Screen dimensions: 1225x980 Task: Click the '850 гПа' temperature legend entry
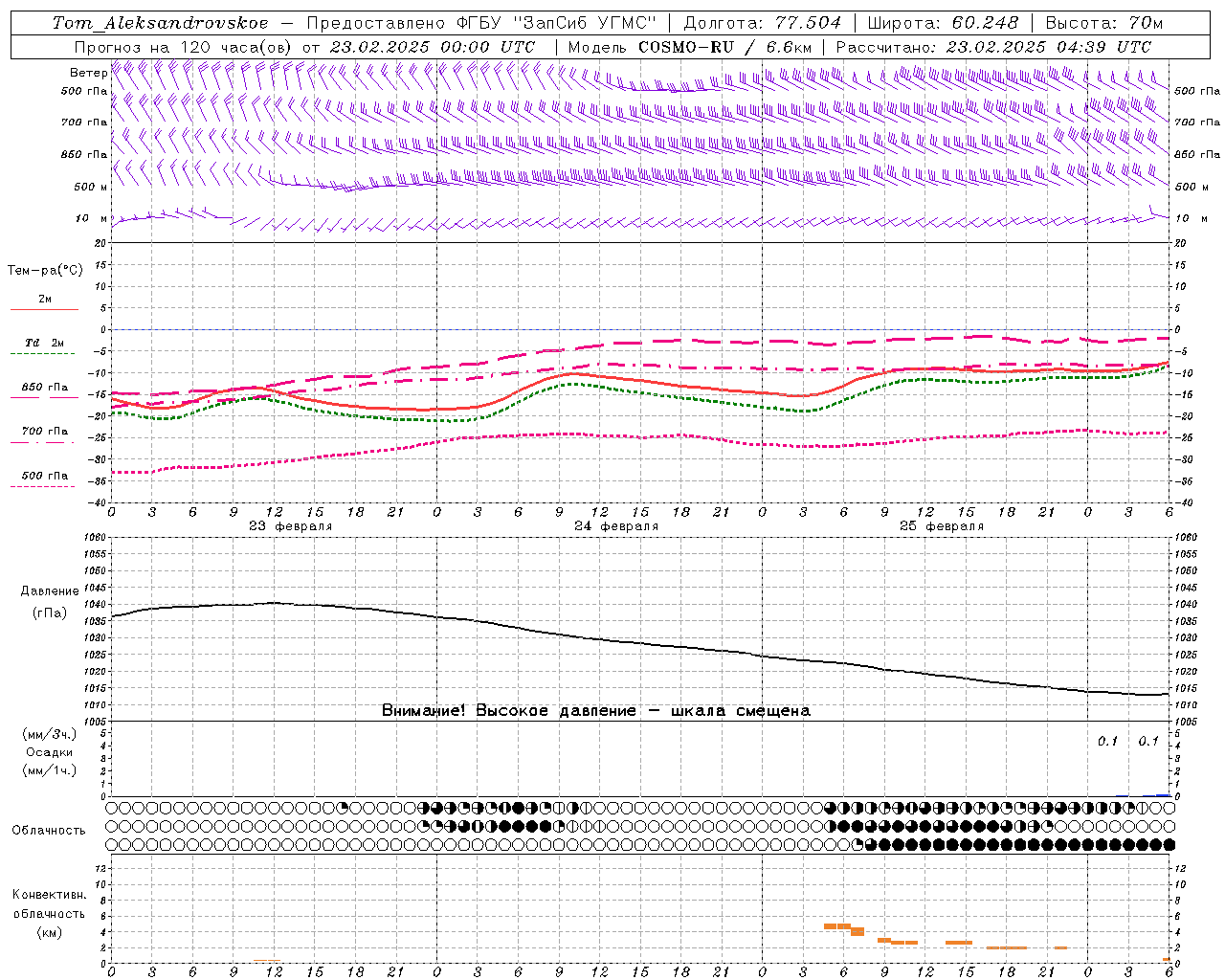point(45,388)
